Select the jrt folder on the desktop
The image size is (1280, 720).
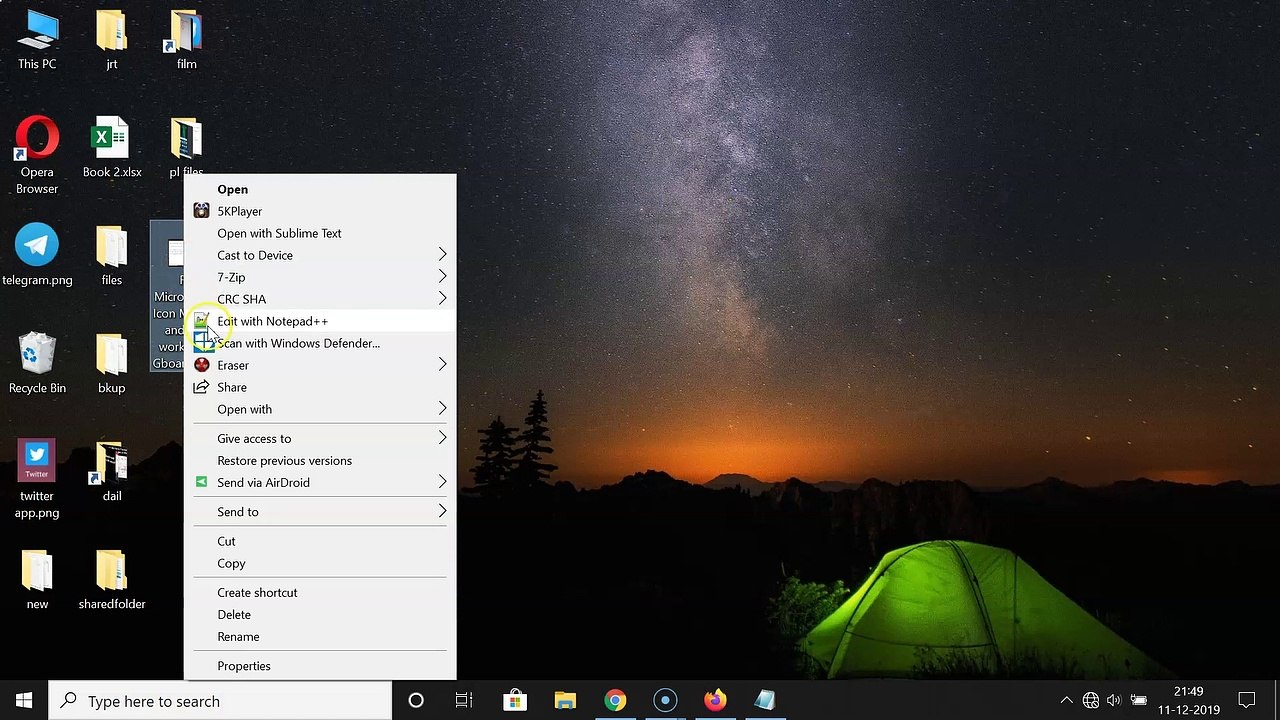tap(112, 40)
